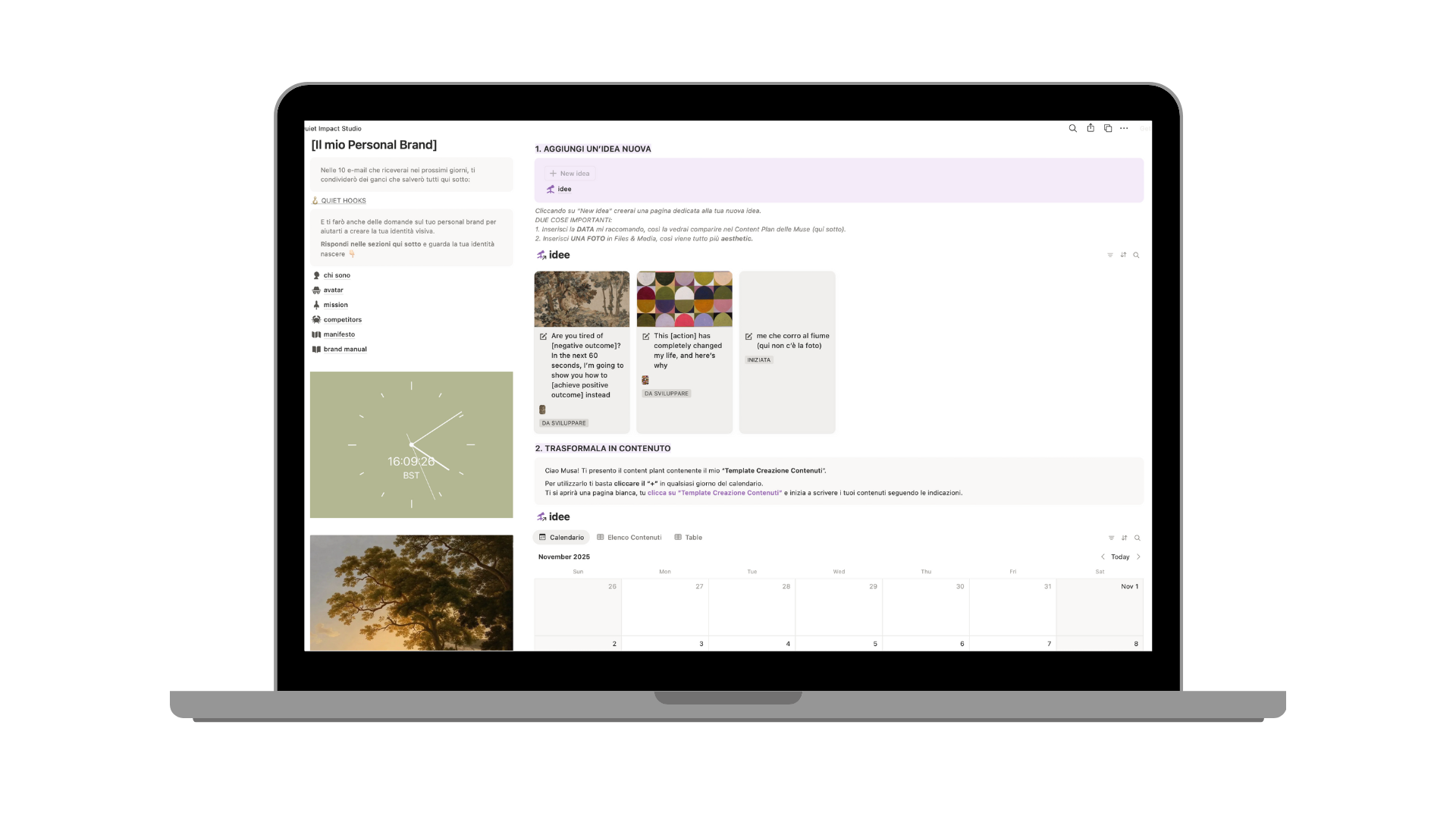The width and height of the screenshot is (1456, 819).
Task: Click the gallery filter icon
Action: 1110,255
